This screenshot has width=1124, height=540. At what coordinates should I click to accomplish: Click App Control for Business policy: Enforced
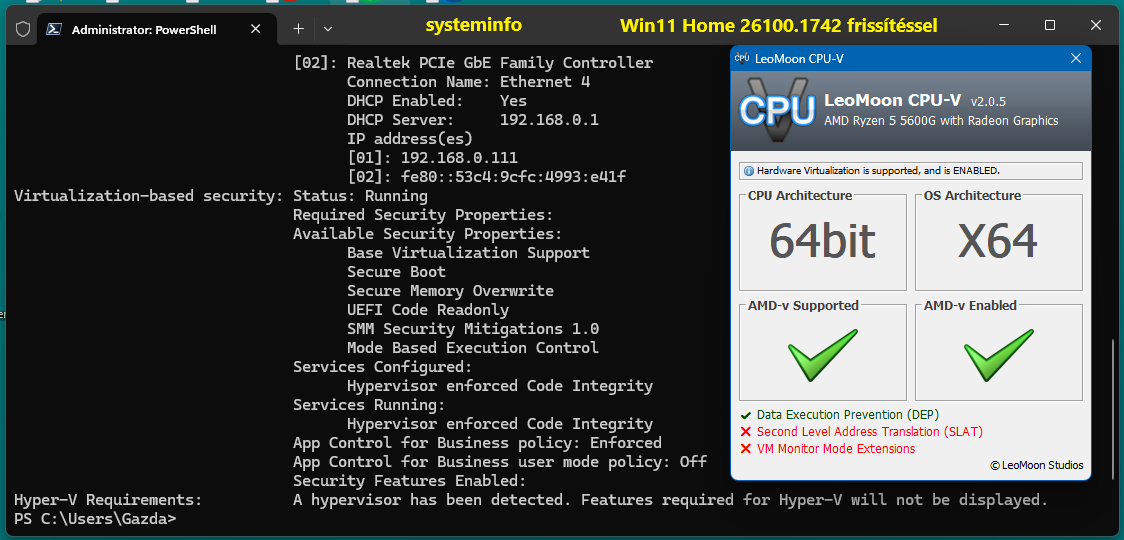[x=477, y=442]
